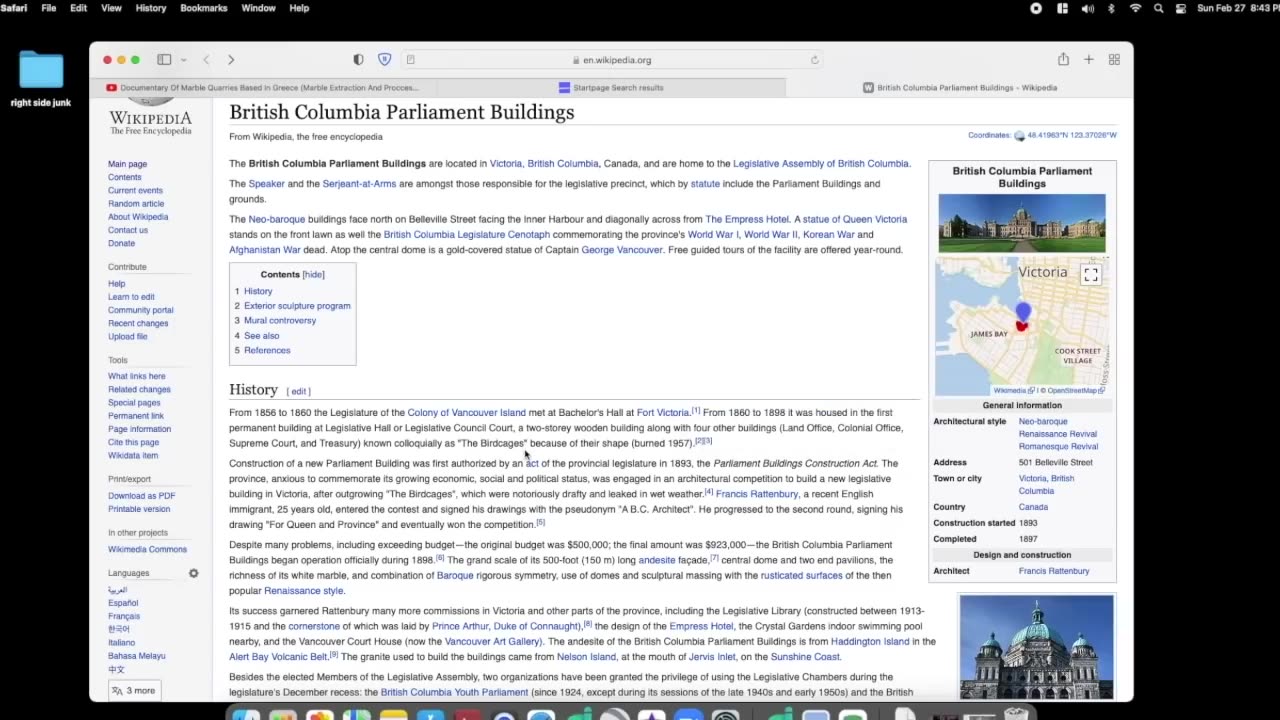Click the globe icon beside coordinates
1280x720 pixels.
point(1020,135)
